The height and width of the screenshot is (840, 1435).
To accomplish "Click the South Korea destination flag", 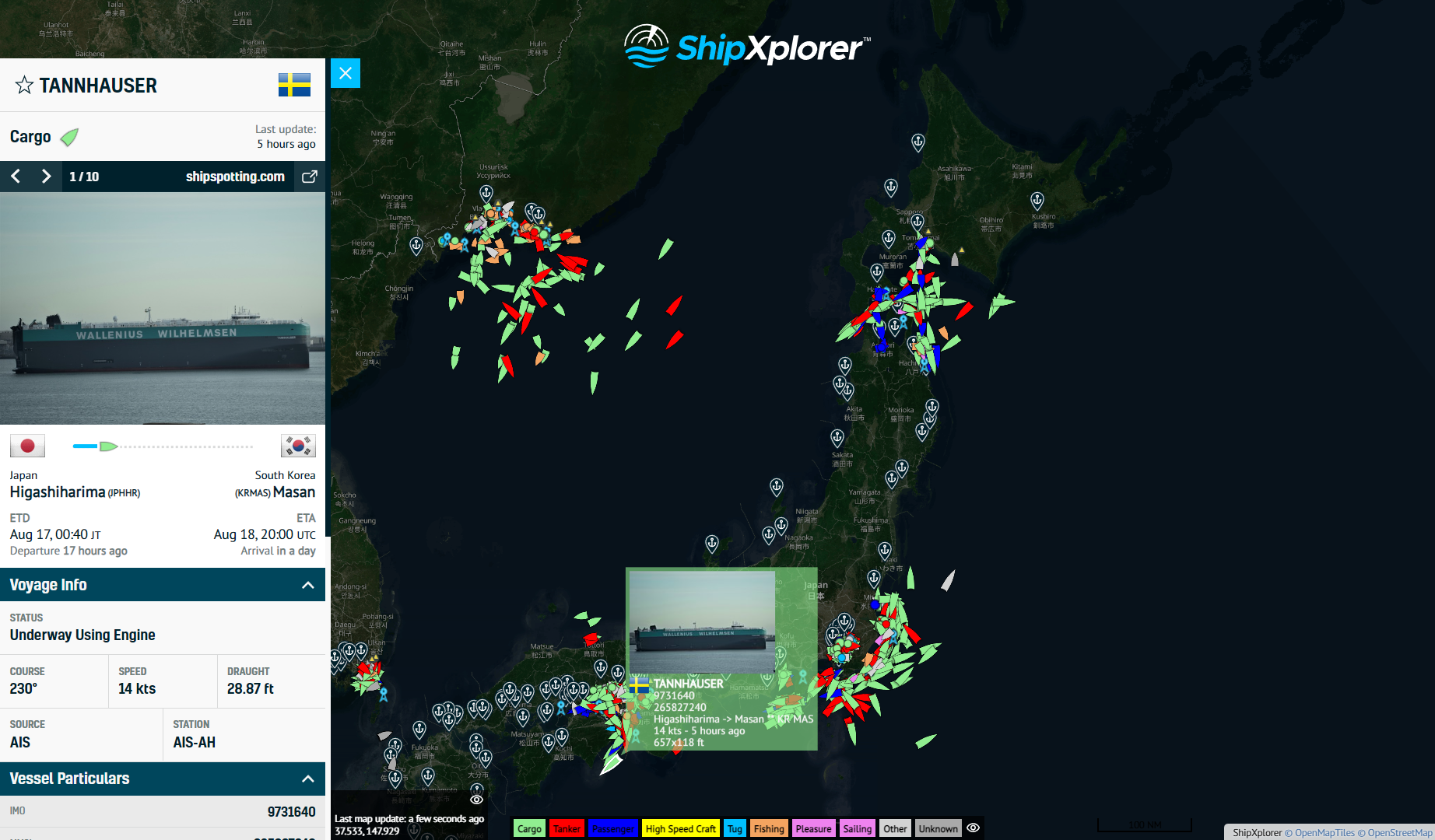I will pyautogui.click(x=298, y=446).
